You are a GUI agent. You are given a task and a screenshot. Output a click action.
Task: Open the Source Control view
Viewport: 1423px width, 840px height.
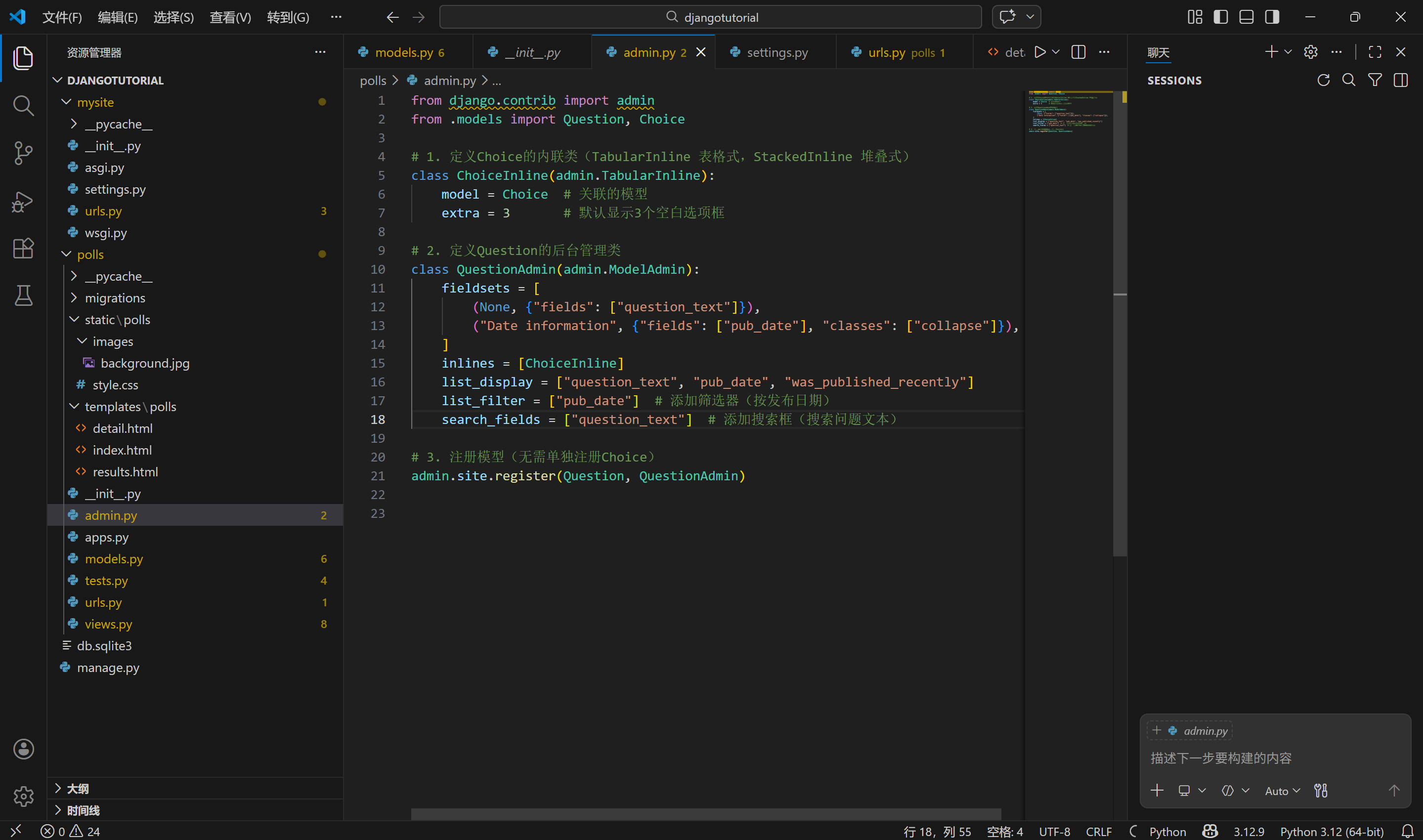tap(23, 153)
